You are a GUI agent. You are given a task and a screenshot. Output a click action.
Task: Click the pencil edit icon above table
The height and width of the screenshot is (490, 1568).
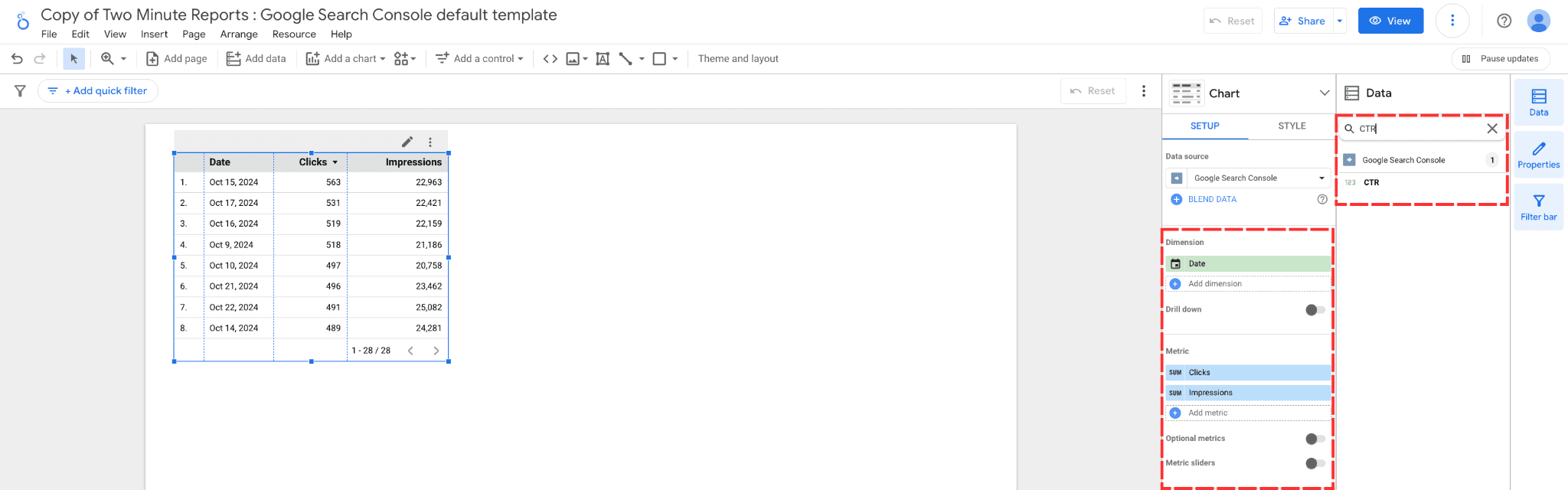[x=407, y=142]
